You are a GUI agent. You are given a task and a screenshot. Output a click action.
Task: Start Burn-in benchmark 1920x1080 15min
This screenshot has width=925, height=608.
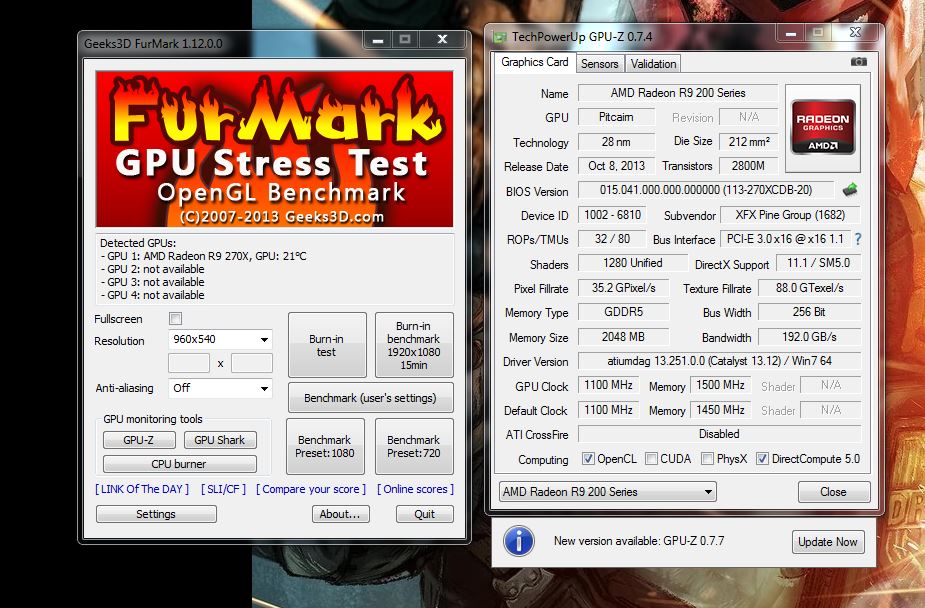pyautogui.click(x=414, y=345)
